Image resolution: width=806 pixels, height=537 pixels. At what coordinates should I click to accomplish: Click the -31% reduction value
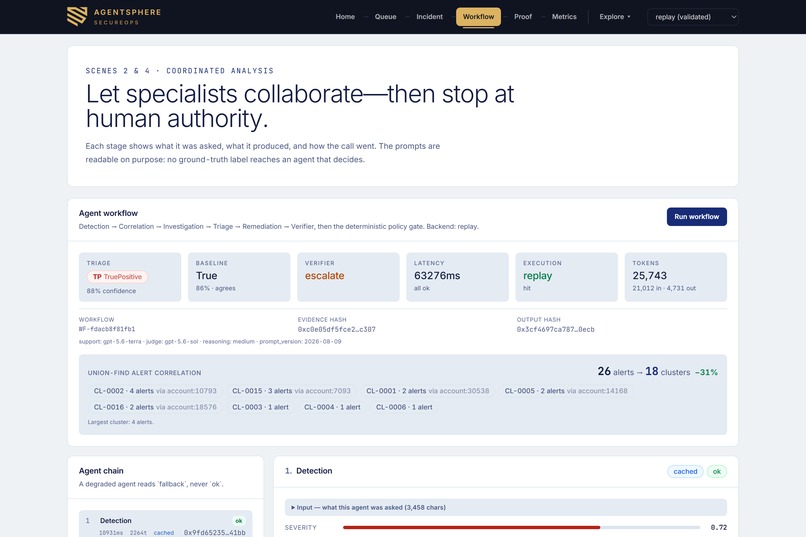tap(706, 372)
